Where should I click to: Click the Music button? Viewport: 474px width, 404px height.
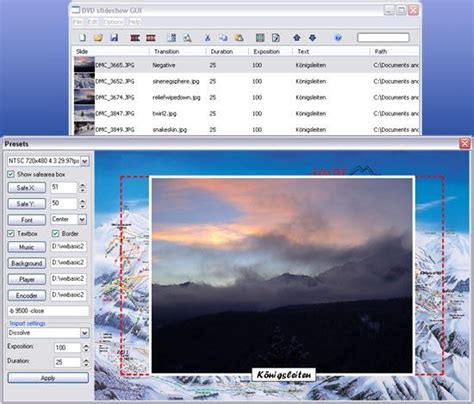tap(27, 247)
